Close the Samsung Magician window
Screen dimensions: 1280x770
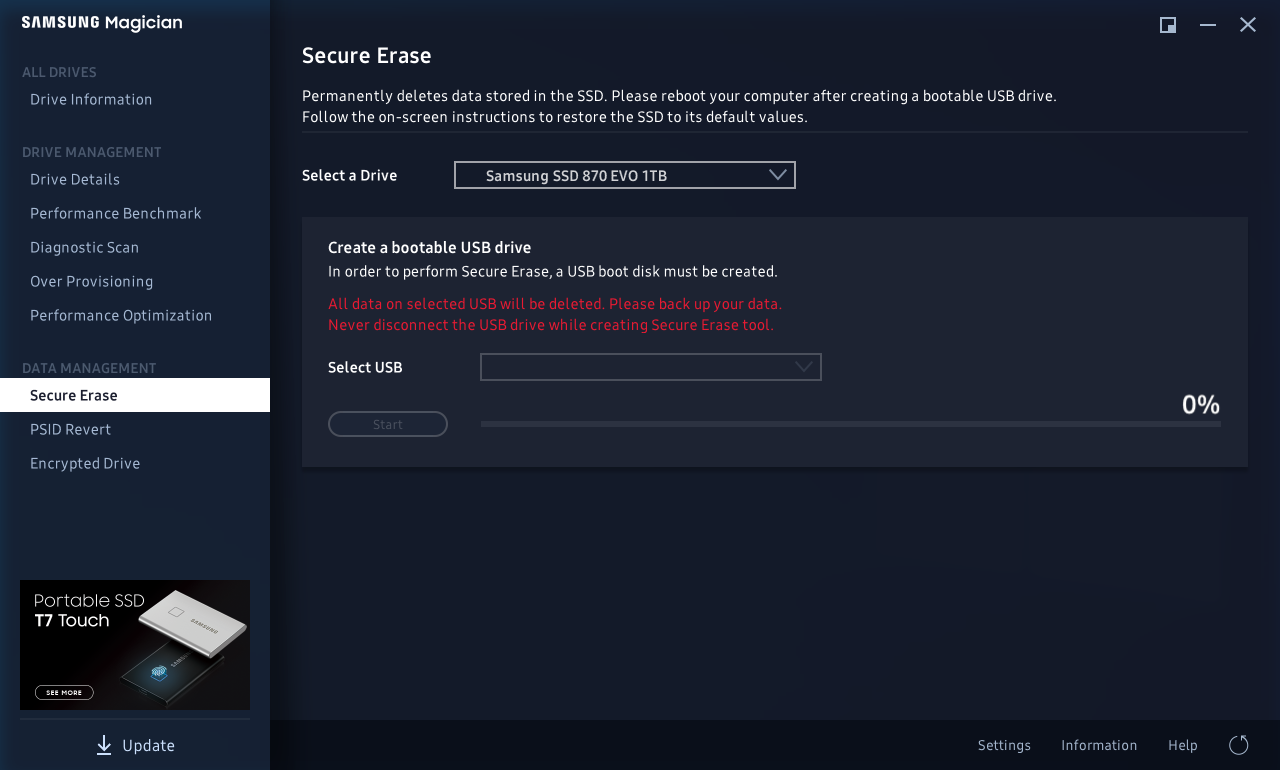[1248, 25]
